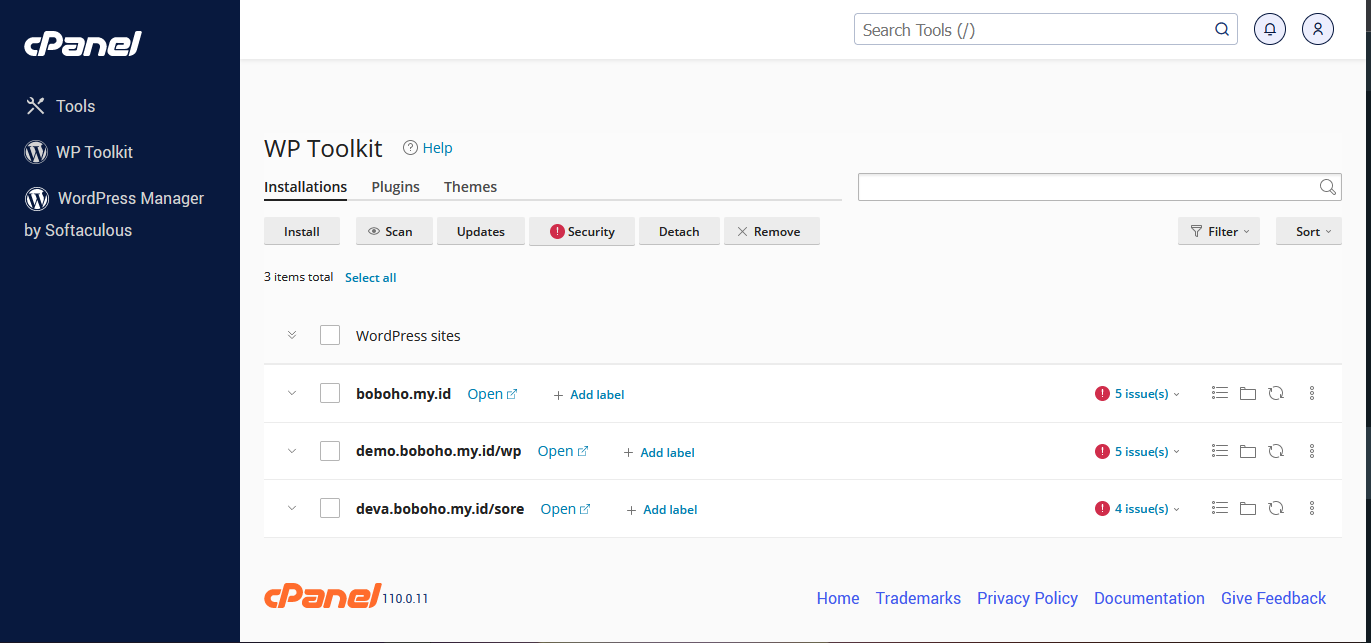
Task: Switch to the Installations tab
Action: pos(305,187)
